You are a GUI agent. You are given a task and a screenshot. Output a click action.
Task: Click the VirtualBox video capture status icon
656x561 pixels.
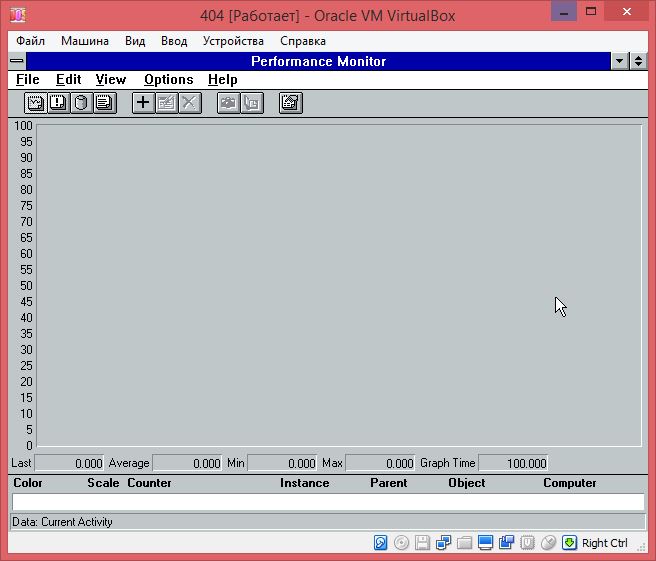[506, 543]
